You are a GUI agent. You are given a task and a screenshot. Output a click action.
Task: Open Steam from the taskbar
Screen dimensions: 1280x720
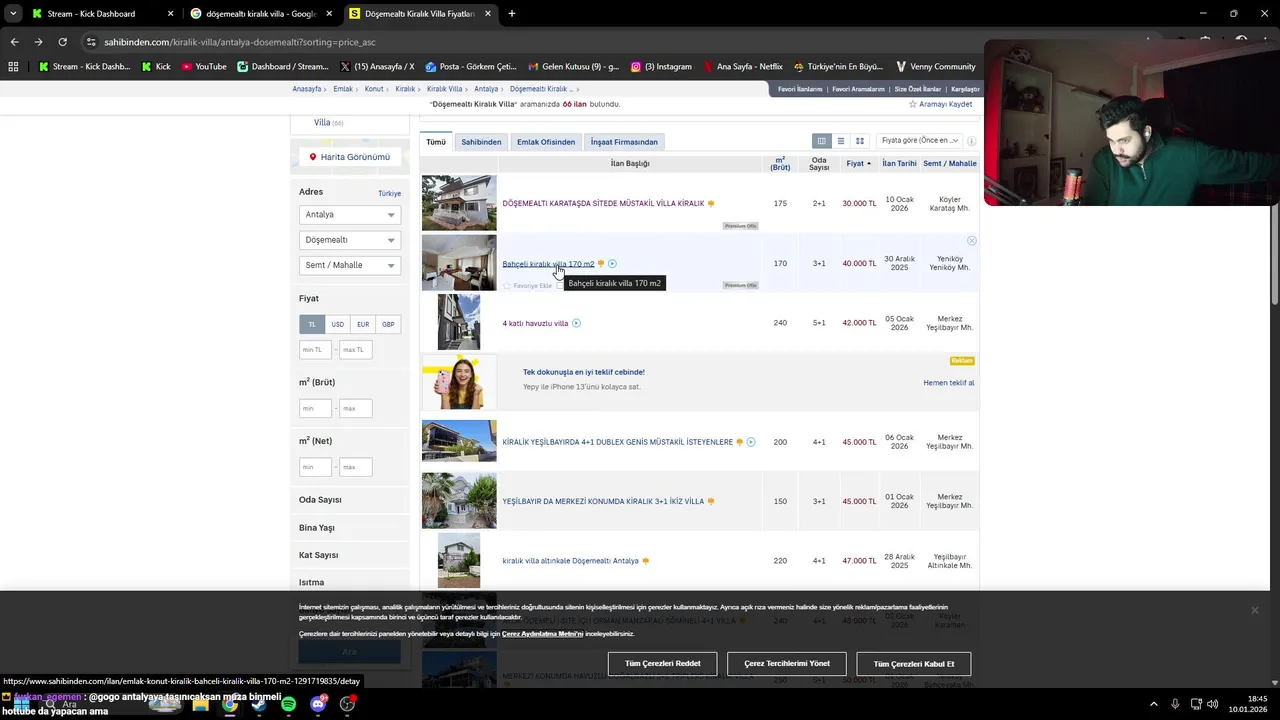click(259, 704)
